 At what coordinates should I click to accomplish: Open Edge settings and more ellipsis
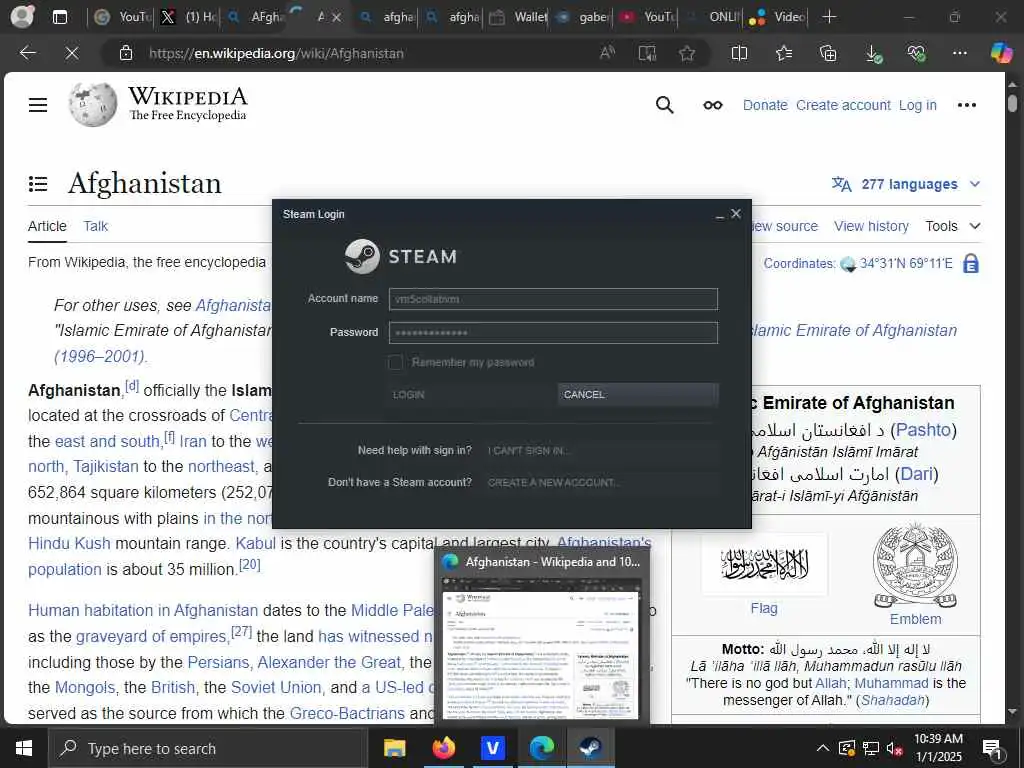[x=959, y=53]
